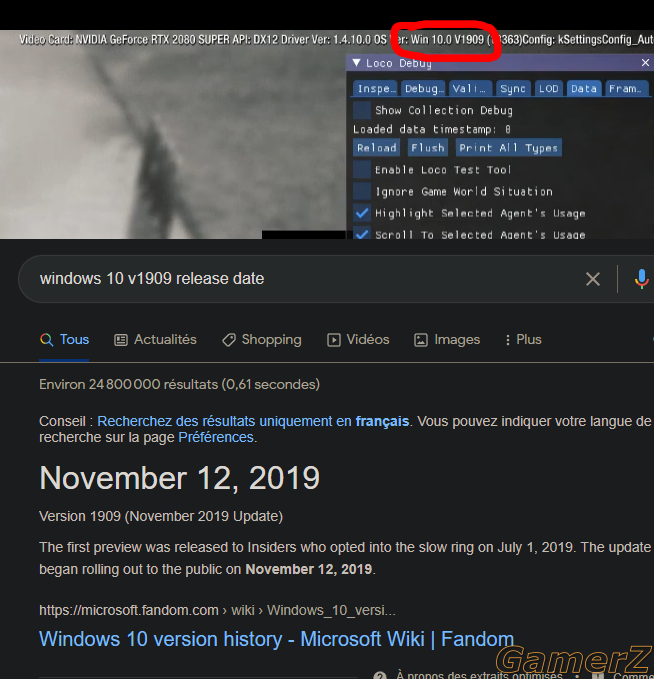
Task: Switch to the Debug.. tab
Action: click(x=423, y=88)
